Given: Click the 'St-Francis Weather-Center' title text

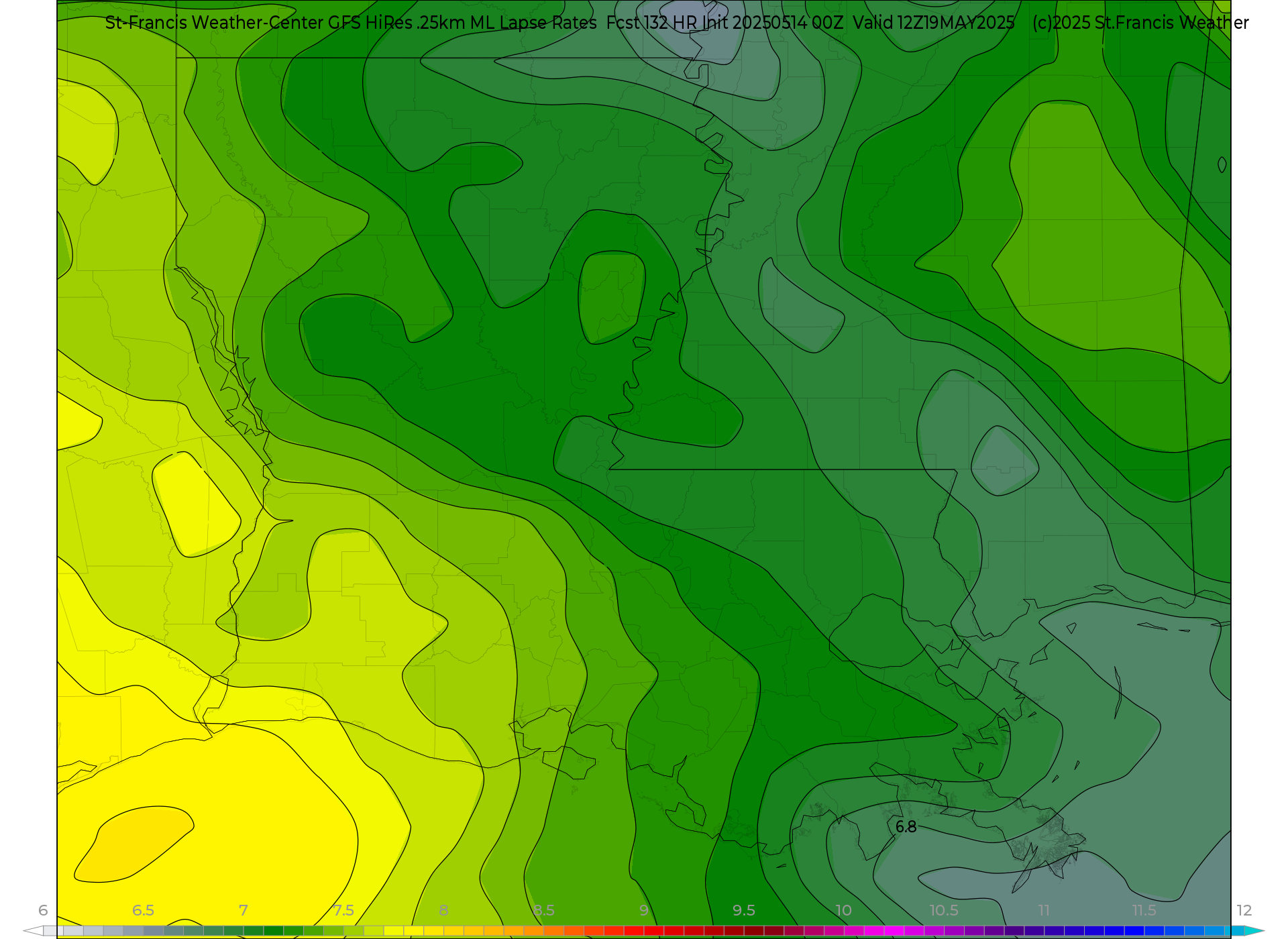Looking at the screenshot, I should coord(214,23).
